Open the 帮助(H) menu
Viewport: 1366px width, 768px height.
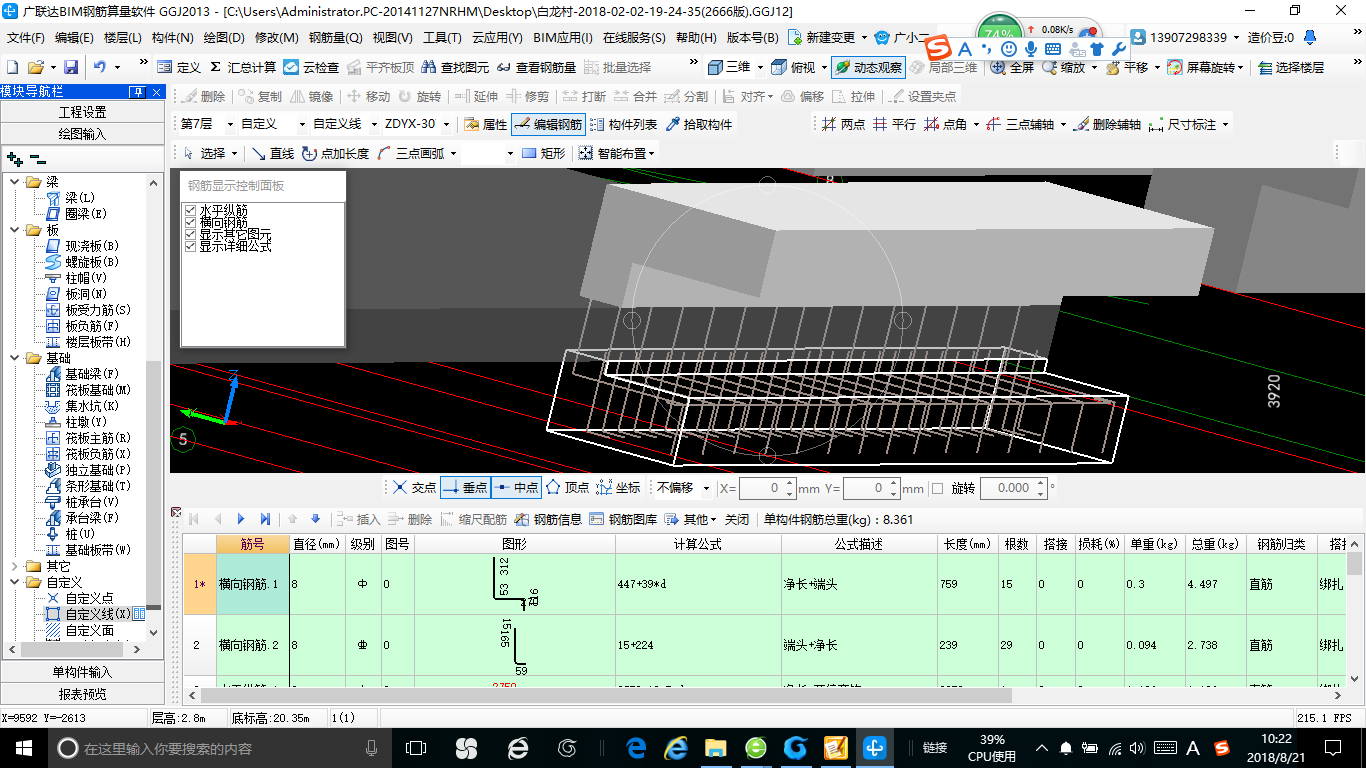pyautogui.click(x=696, y=38)
